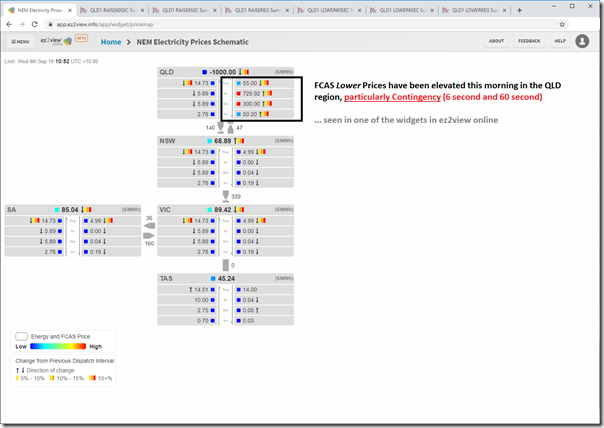Switch to the QLD1 LOWER60SEC tab
Screen dimensions: 604x428
[329, 10]
